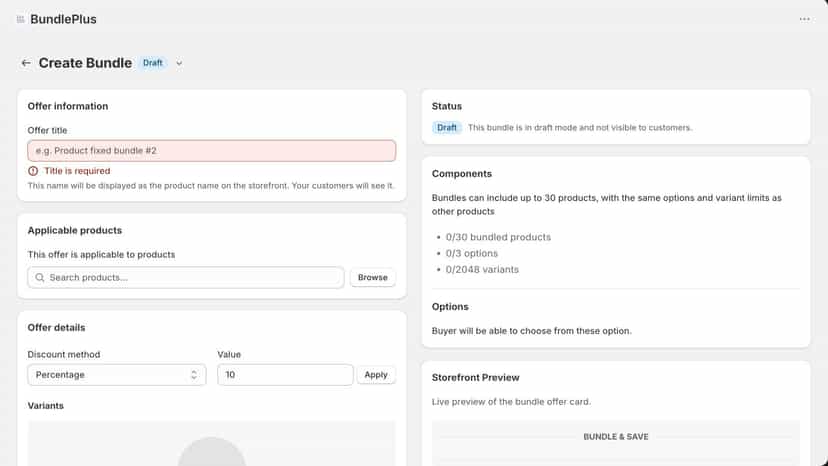Click the Draft badge in Status card
Screen dimensions: 828x466
click(x=447, y=128)
